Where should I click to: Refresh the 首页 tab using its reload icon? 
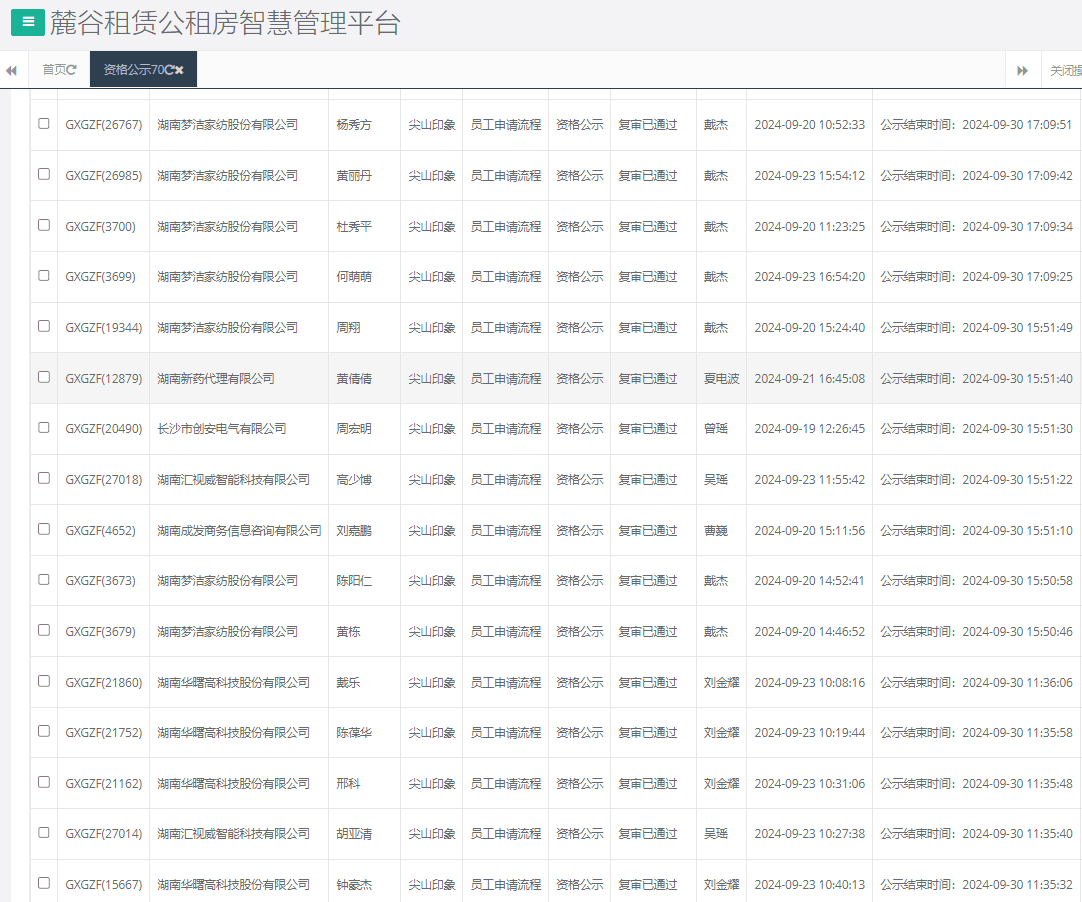coord(72,70)
